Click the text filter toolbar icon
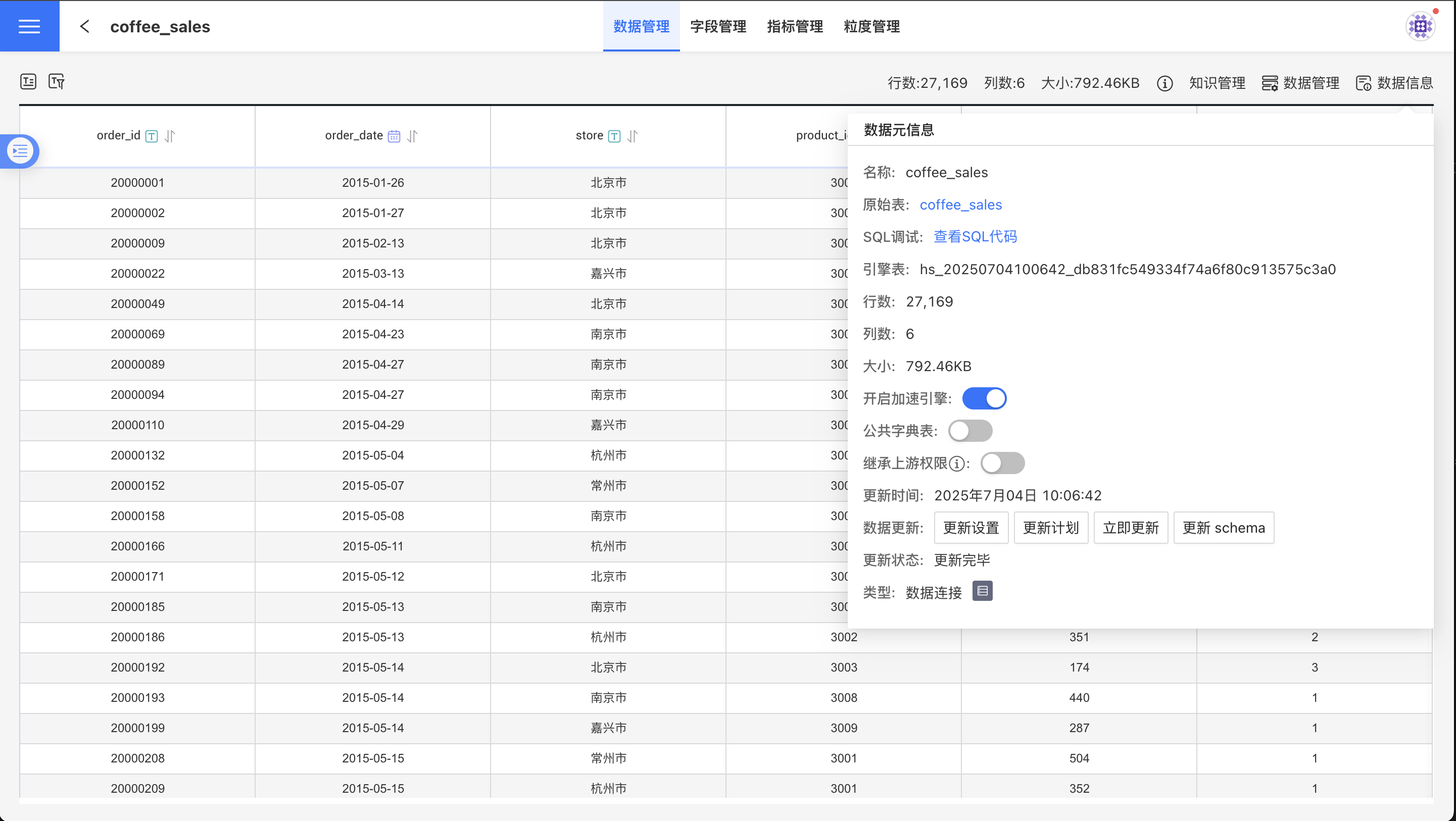 [57, 81]
